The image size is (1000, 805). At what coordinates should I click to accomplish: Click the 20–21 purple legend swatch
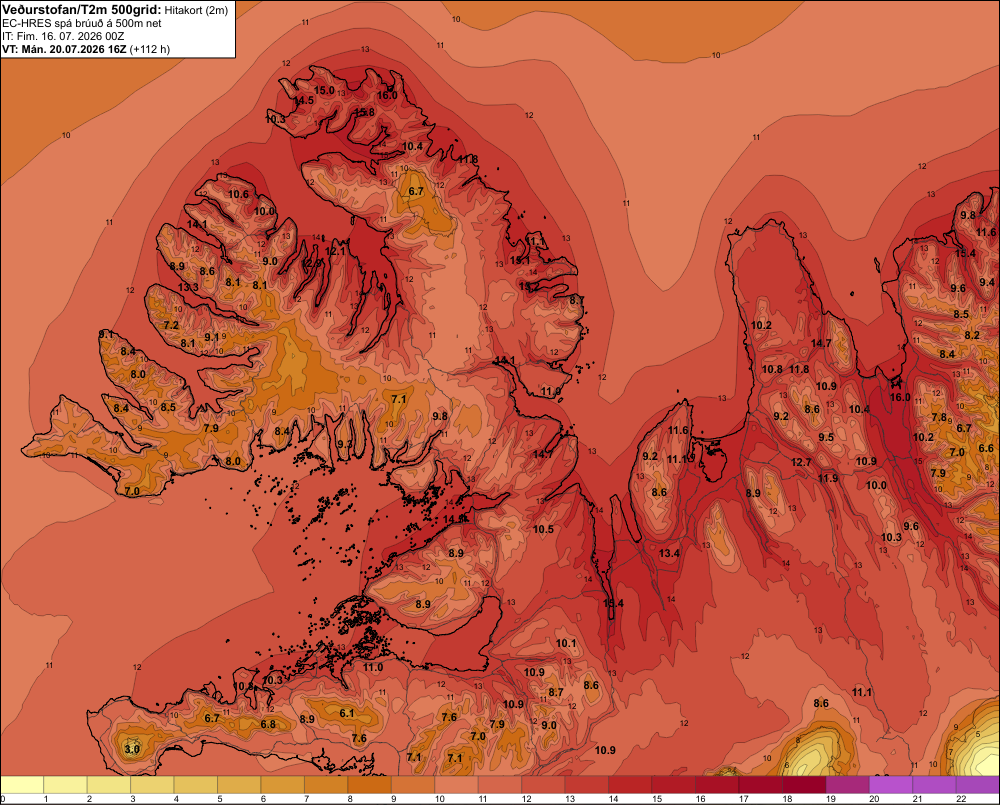[x=891, y=785]
